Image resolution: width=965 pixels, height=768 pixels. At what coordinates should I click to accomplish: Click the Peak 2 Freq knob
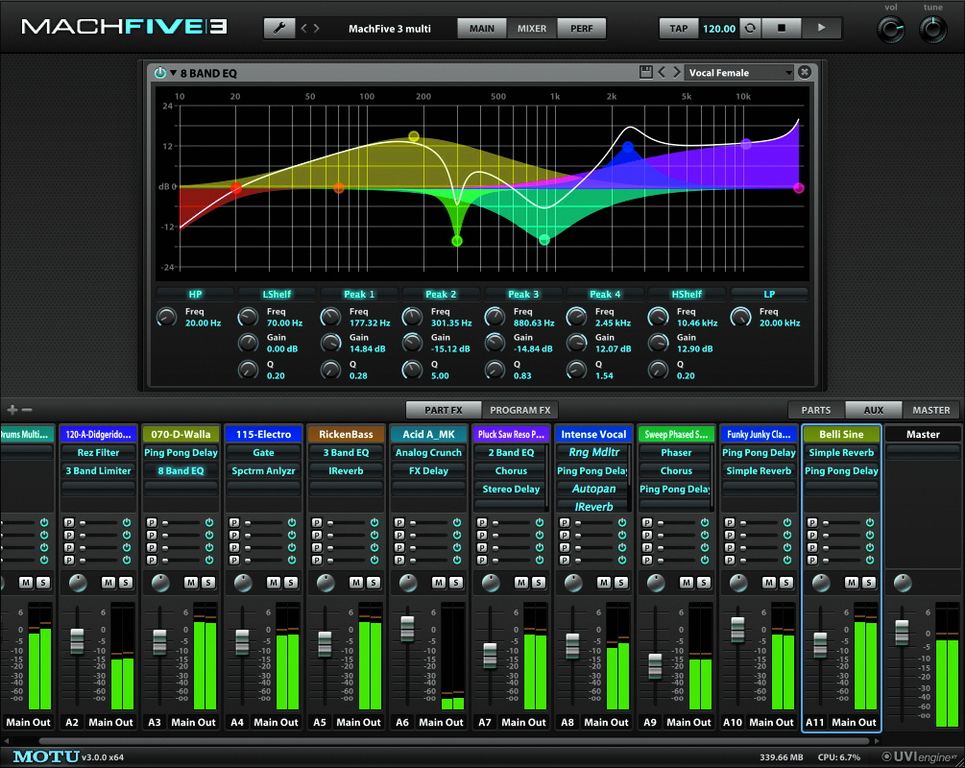click(x=412, y=317)
